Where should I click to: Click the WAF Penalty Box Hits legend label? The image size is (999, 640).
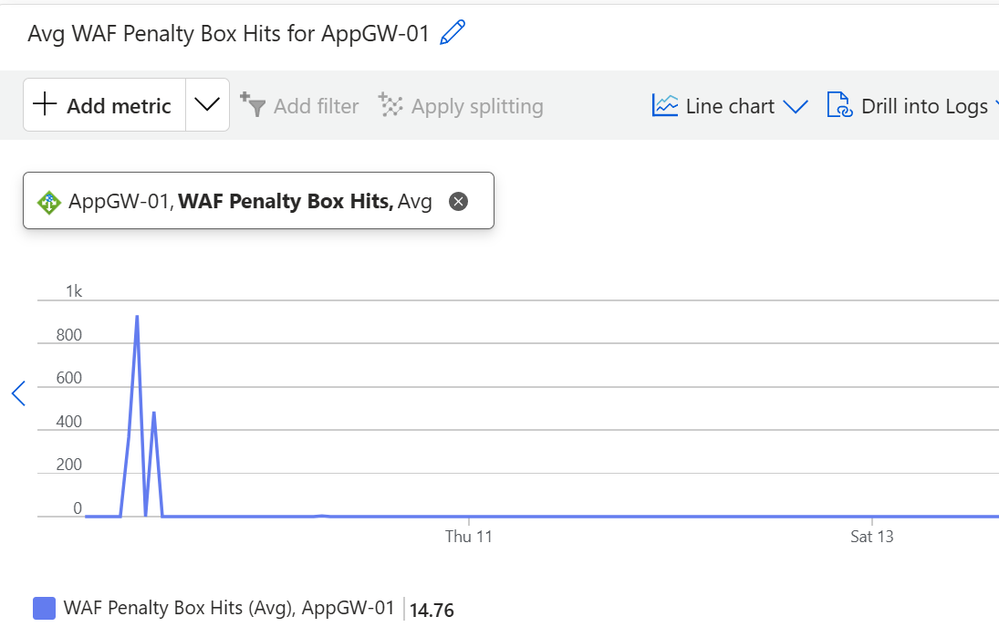coord(229,608)
